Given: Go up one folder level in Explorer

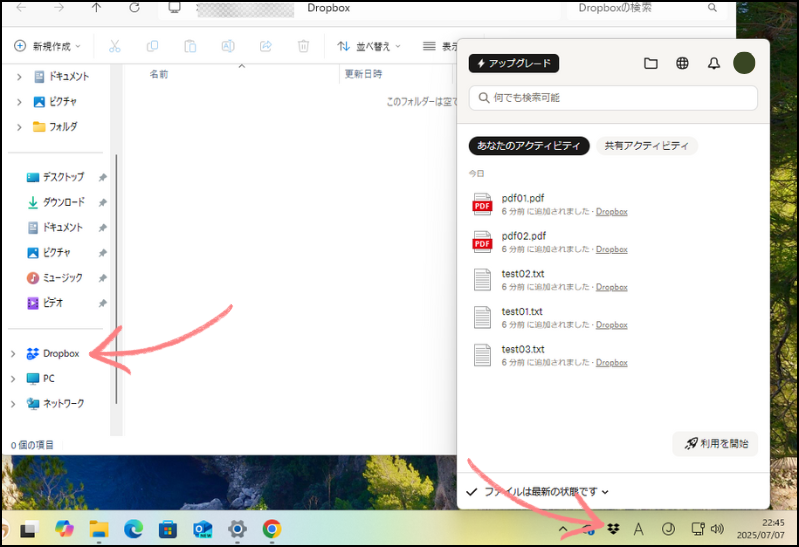Looking at the screenshot, I should [96, 8].
